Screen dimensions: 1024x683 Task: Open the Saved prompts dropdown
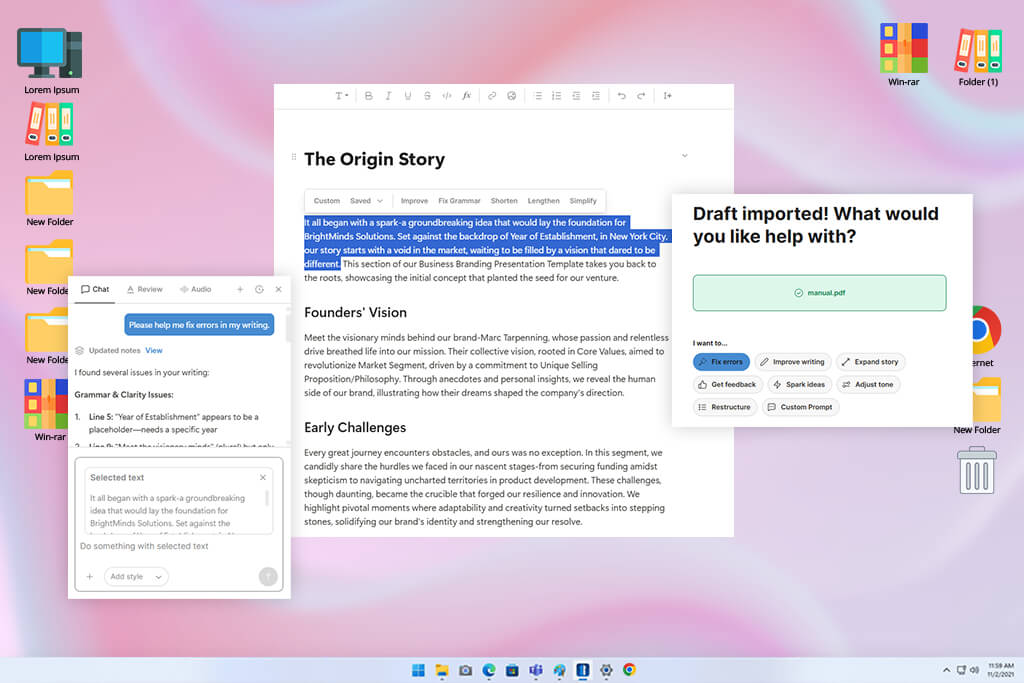[366, 201]
